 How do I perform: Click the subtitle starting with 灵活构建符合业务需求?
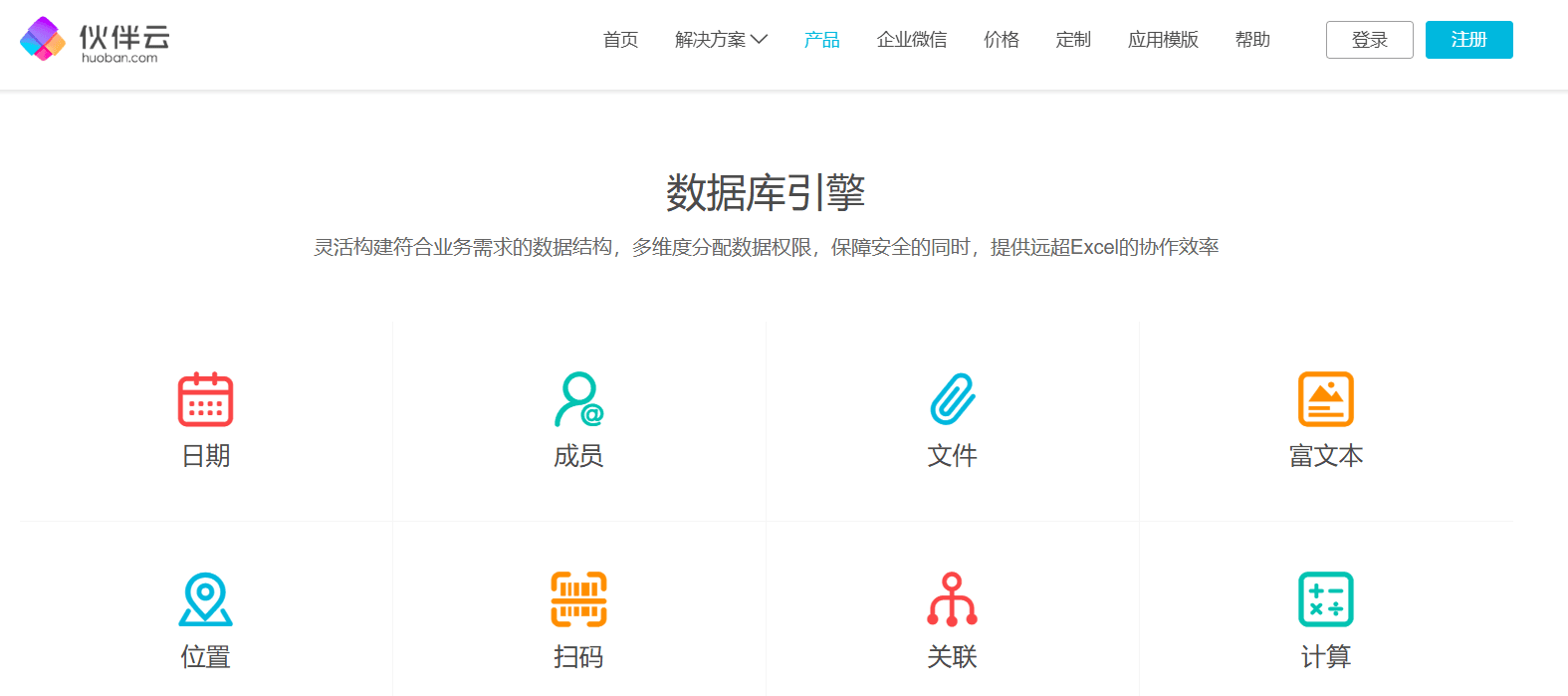click(x=767, y=247)
